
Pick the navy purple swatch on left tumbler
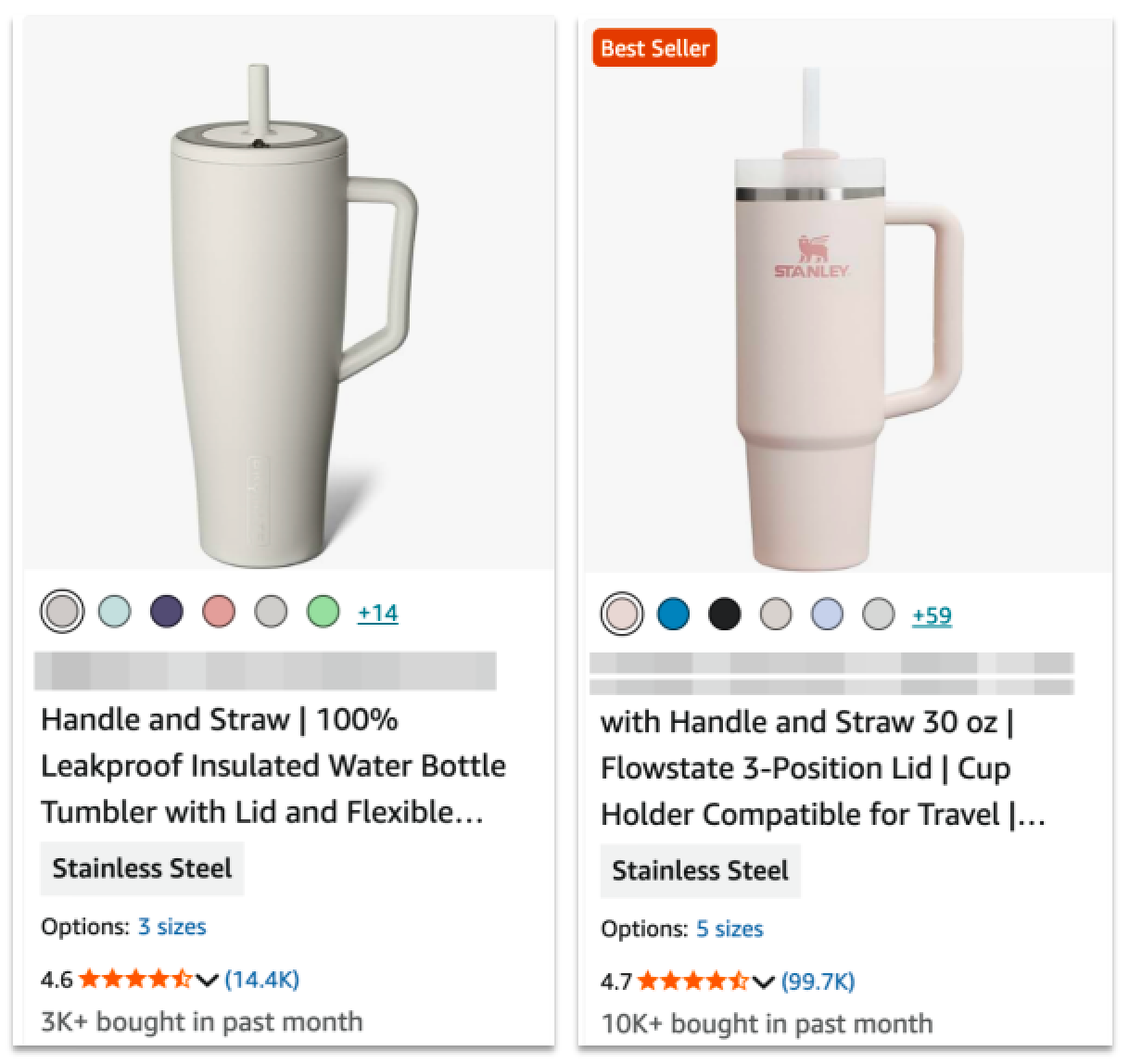pyautogui.click(x=167, y=612)
